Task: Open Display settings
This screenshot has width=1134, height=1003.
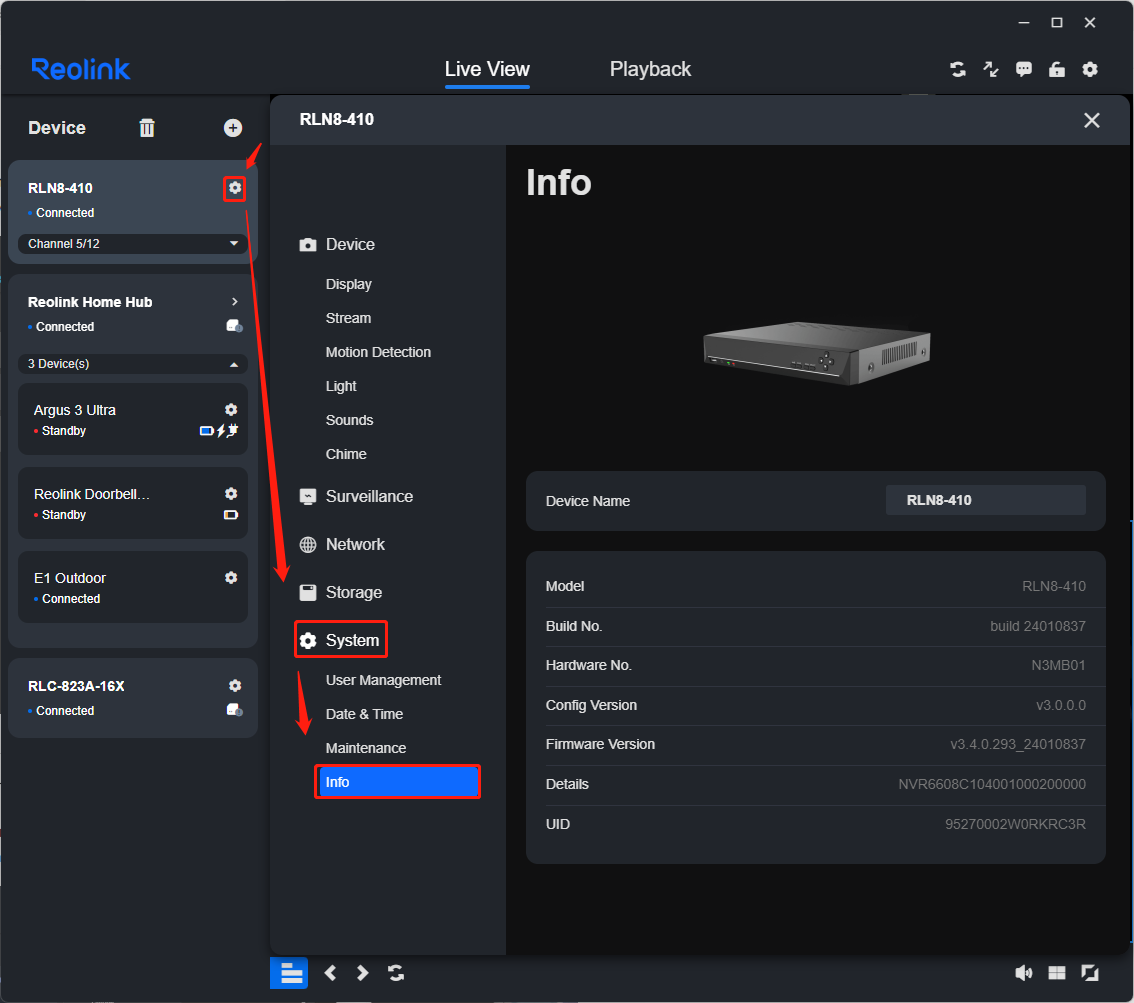Action: (349, 284)
